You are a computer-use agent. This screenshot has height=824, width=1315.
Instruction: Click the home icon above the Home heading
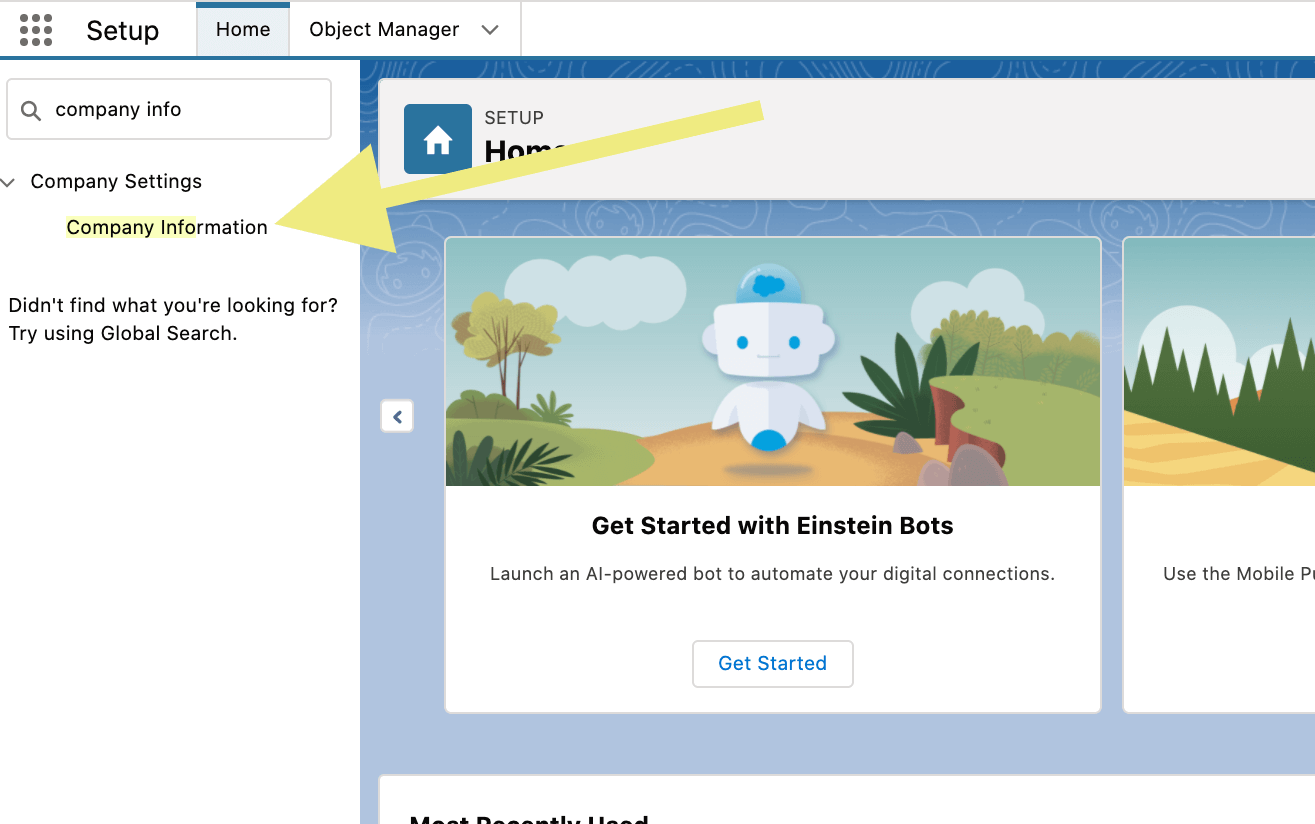(437, 138)
